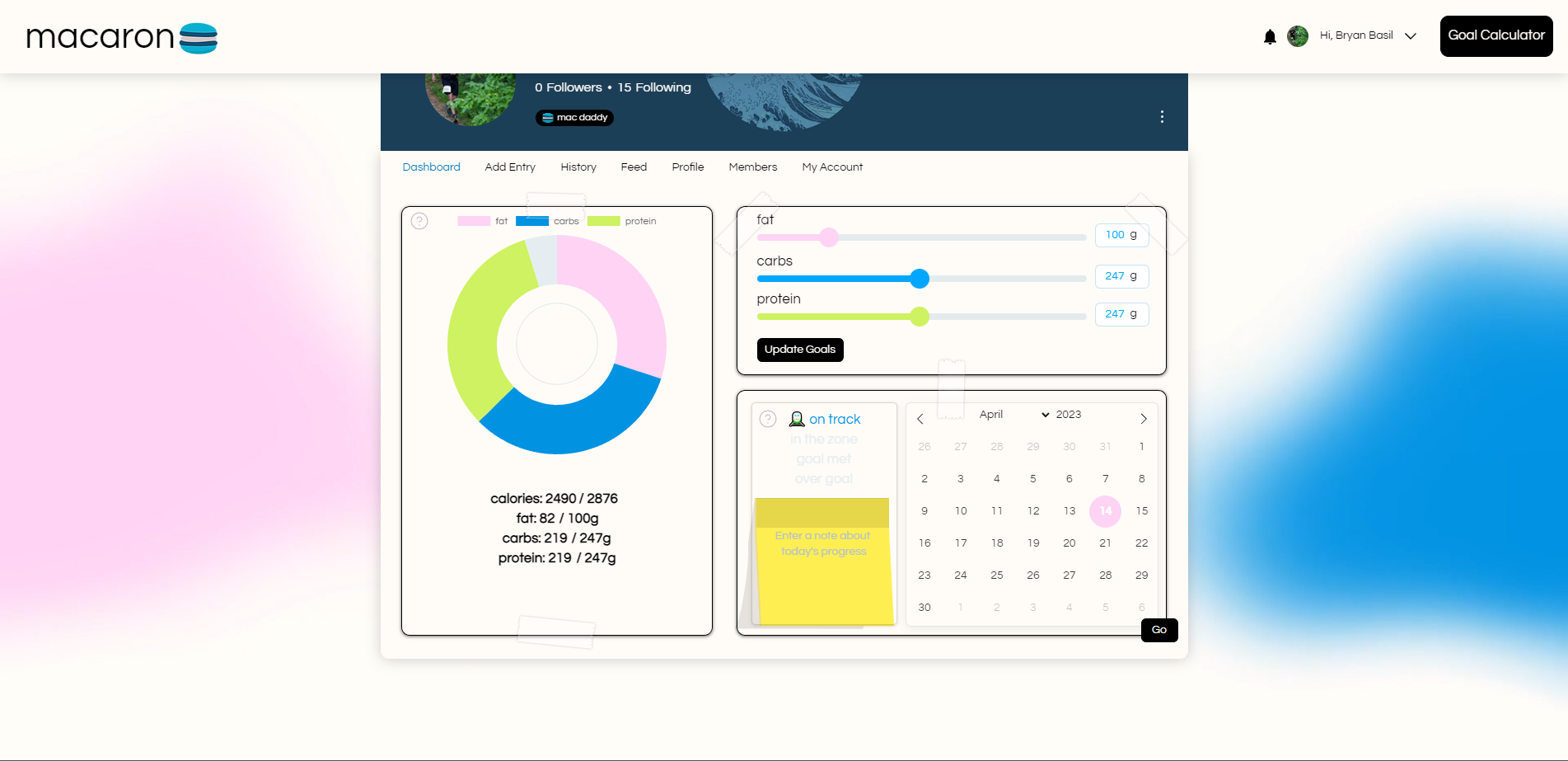The image size is (1568, 761).
Task: Open the April month dropdown
Action: (x=1013, y=415)
